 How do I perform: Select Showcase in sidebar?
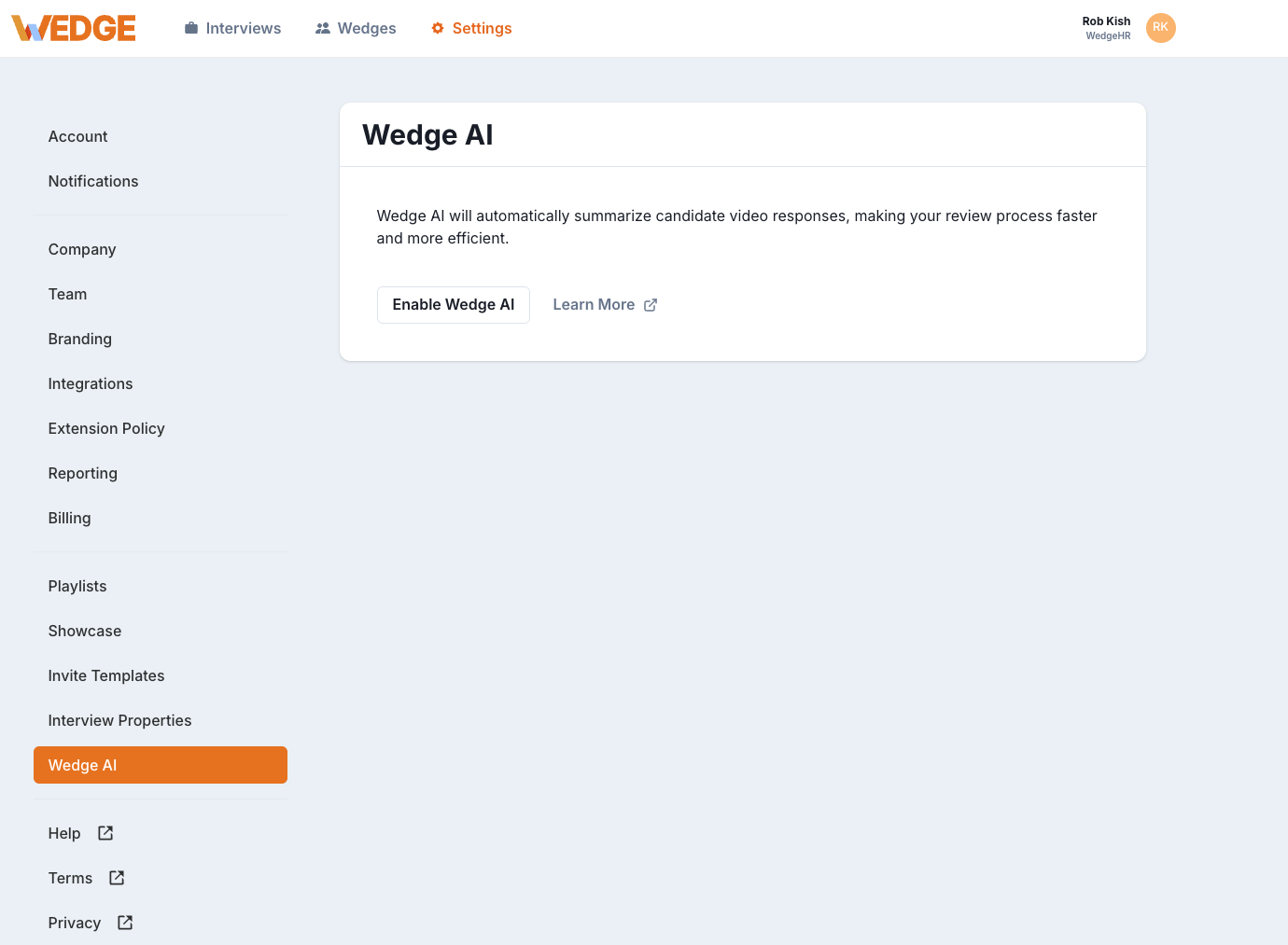161,631
